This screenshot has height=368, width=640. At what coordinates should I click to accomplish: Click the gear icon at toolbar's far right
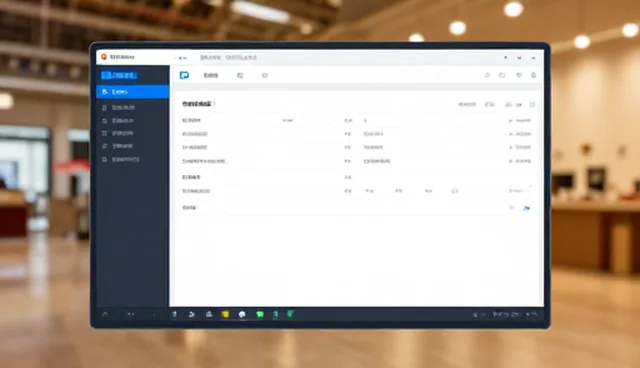pyautogui.click(x=533, y=75)
